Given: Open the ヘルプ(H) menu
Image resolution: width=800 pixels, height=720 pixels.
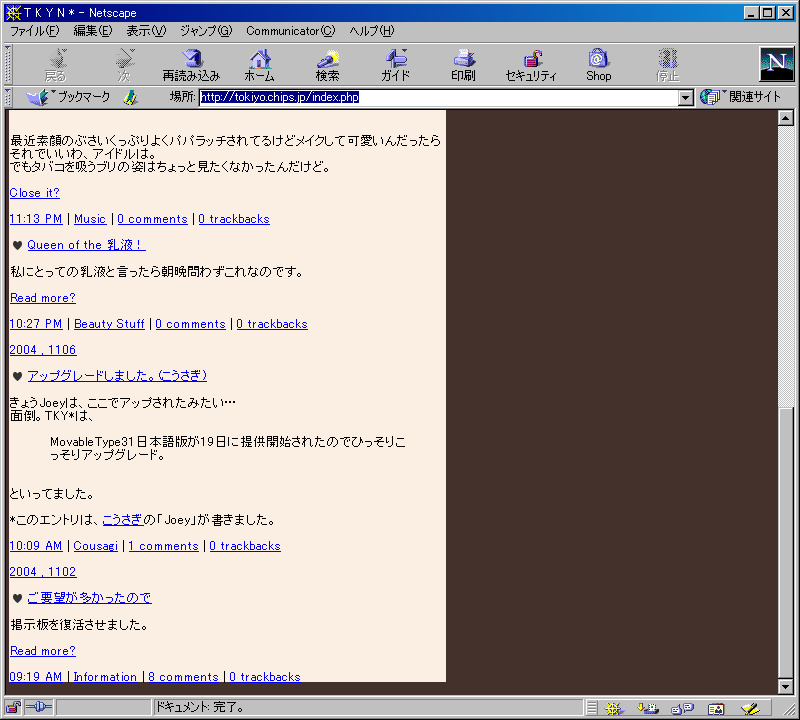Looking at the screenshot, I should 371,31.
